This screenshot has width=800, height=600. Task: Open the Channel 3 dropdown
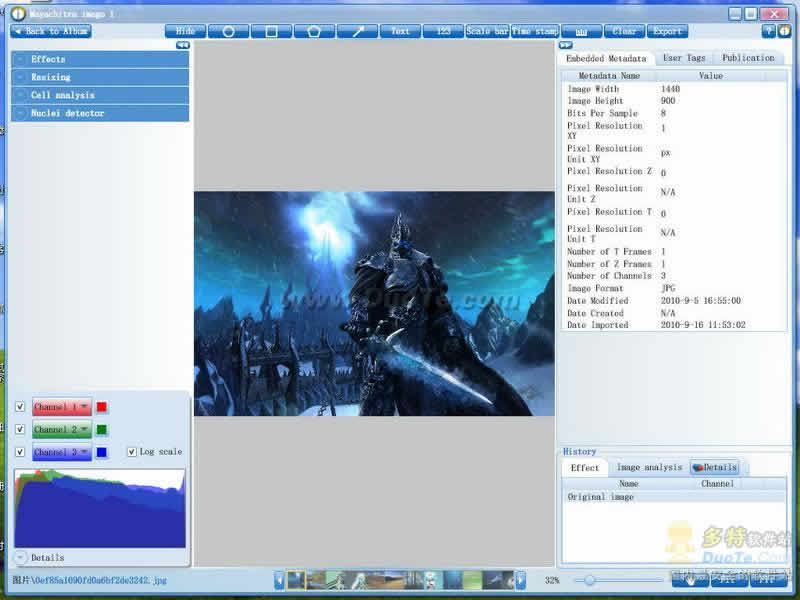pyautogui.click(x=62, y=452)
